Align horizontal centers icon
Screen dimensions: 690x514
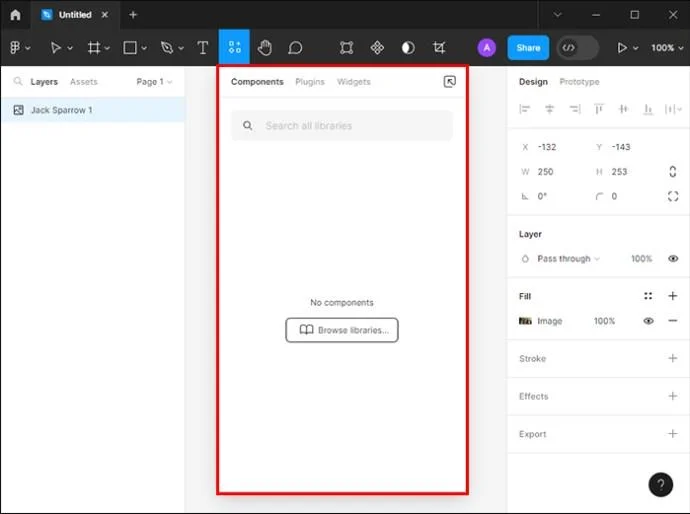click(549, 109)
